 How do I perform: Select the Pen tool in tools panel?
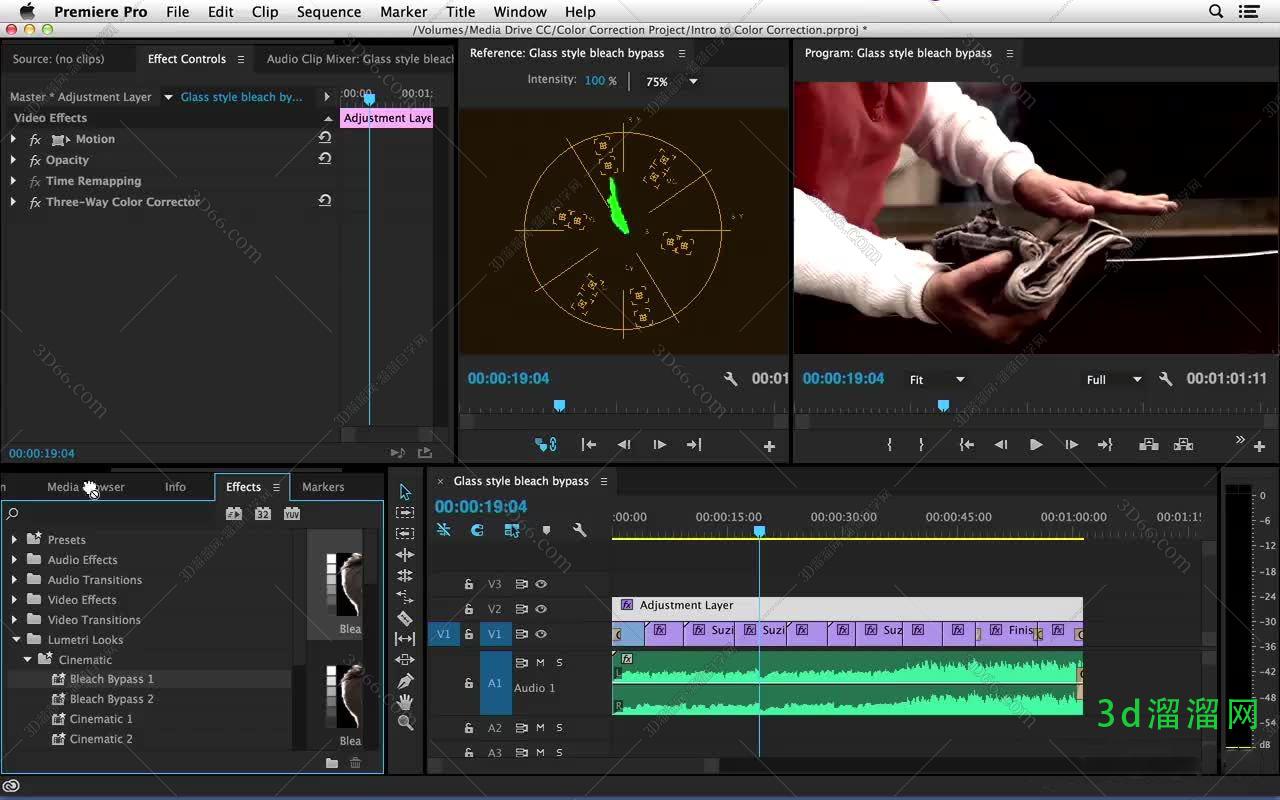point(405,681)
